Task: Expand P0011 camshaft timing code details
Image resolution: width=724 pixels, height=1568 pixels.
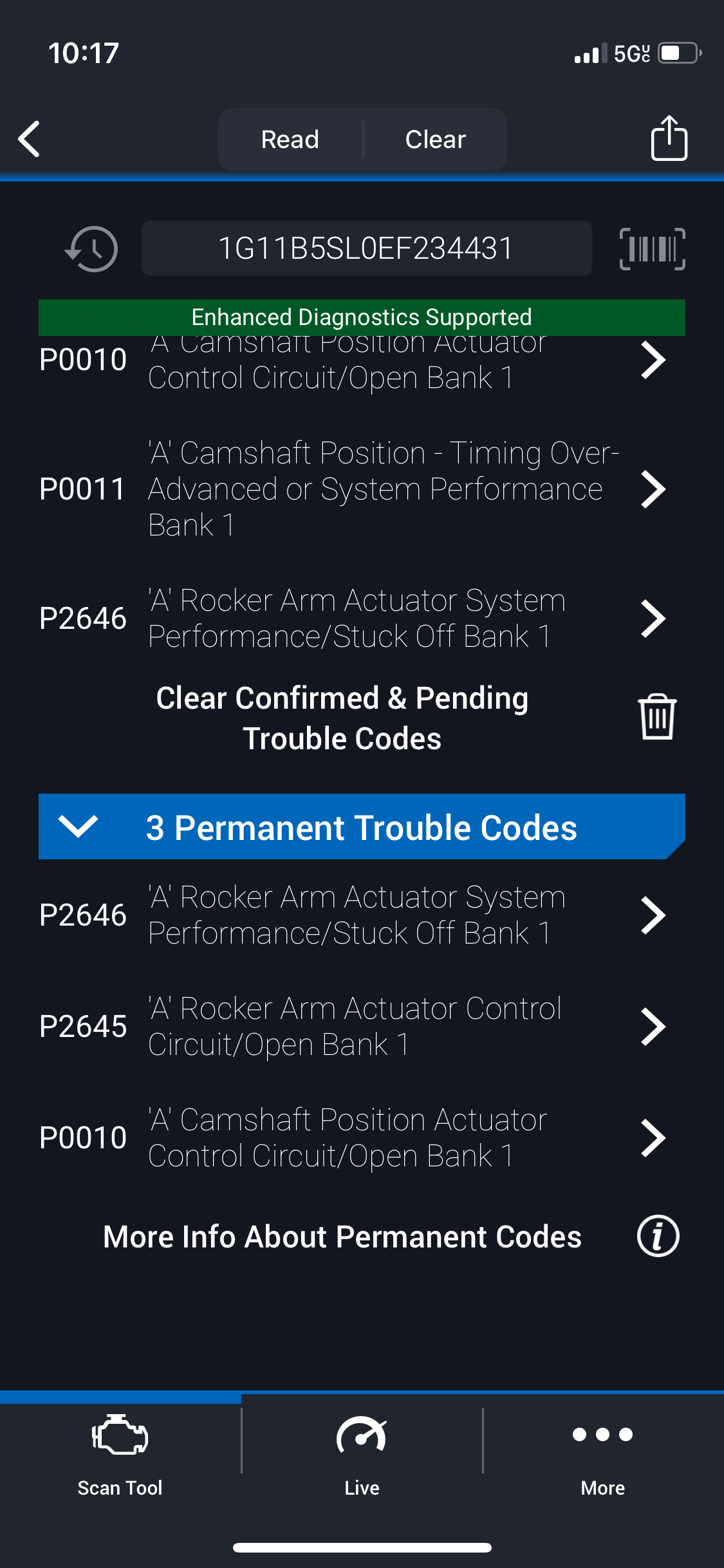Action: click(x=653, y=489)
